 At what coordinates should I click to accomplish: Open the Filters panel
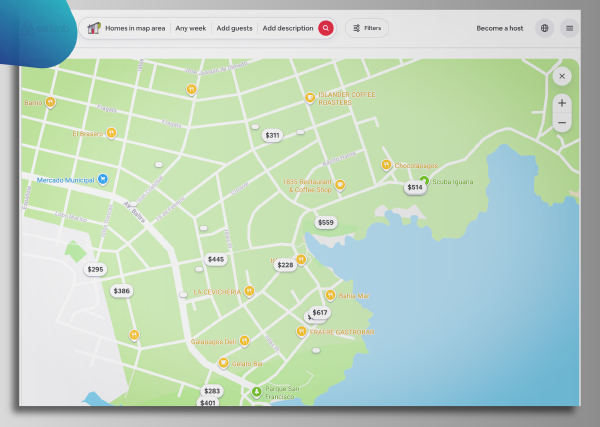(367, 28)
